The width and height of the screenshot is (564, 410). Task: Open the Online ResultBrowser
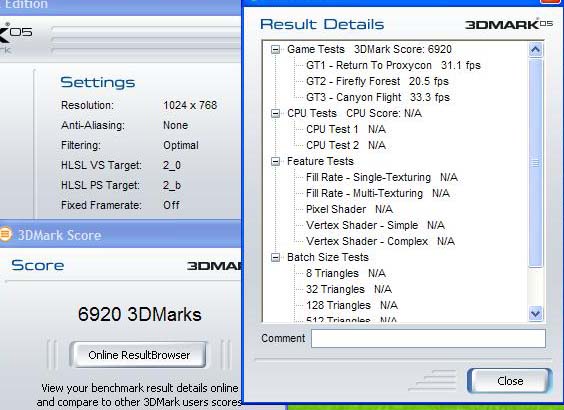[x=139, y=355]
